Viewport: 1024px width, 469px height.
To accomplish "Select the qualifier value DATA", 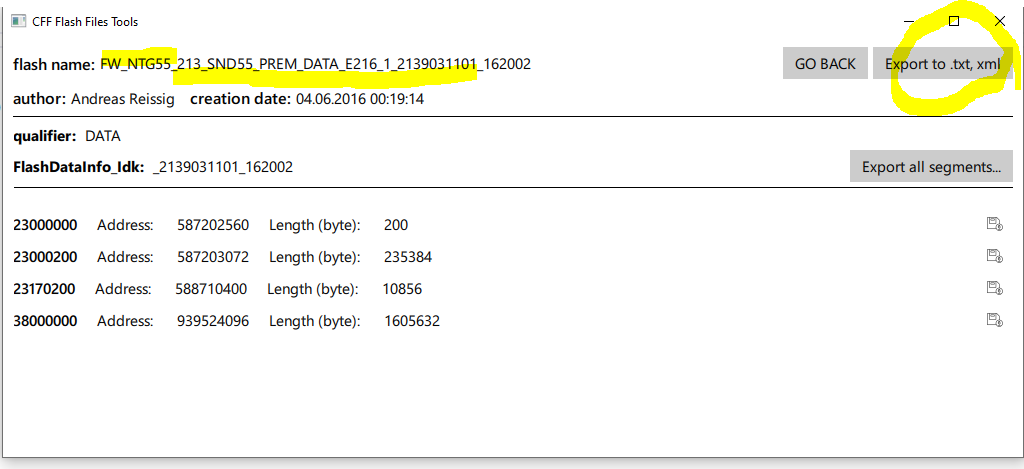I will click(103, 135).
